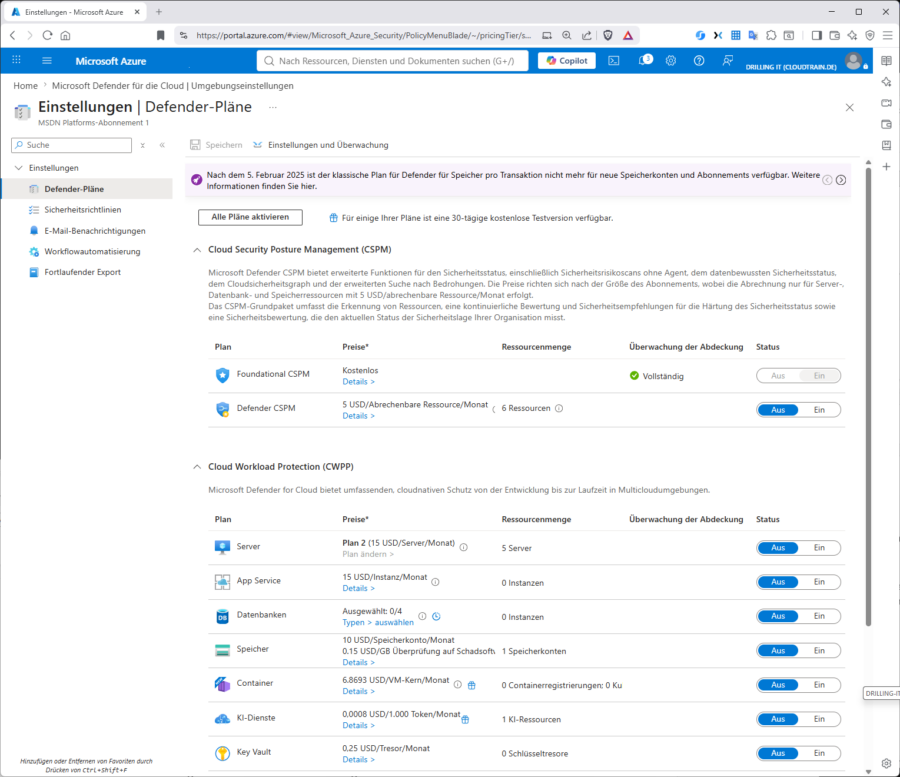Screen dimensions: 900x777
Task: Open the feedback icon in header
Action: [727, 61]
